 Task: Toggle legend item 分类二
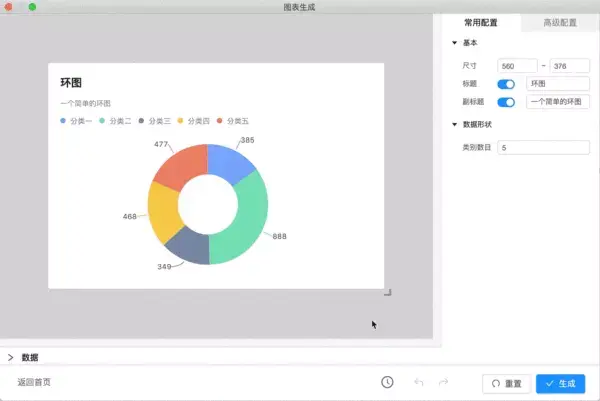click(x=115, y=121)
